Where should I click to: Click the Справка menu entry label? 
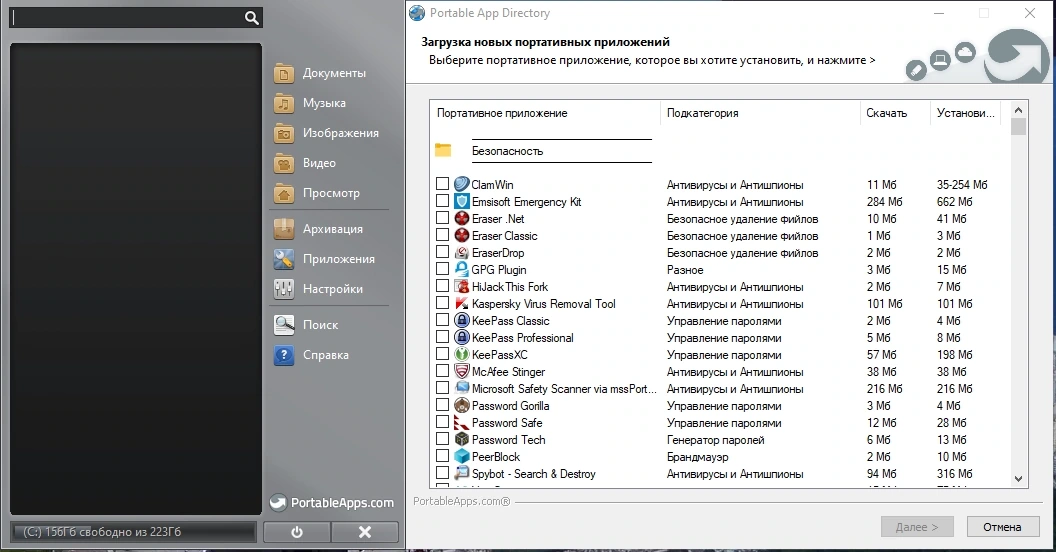326,355
